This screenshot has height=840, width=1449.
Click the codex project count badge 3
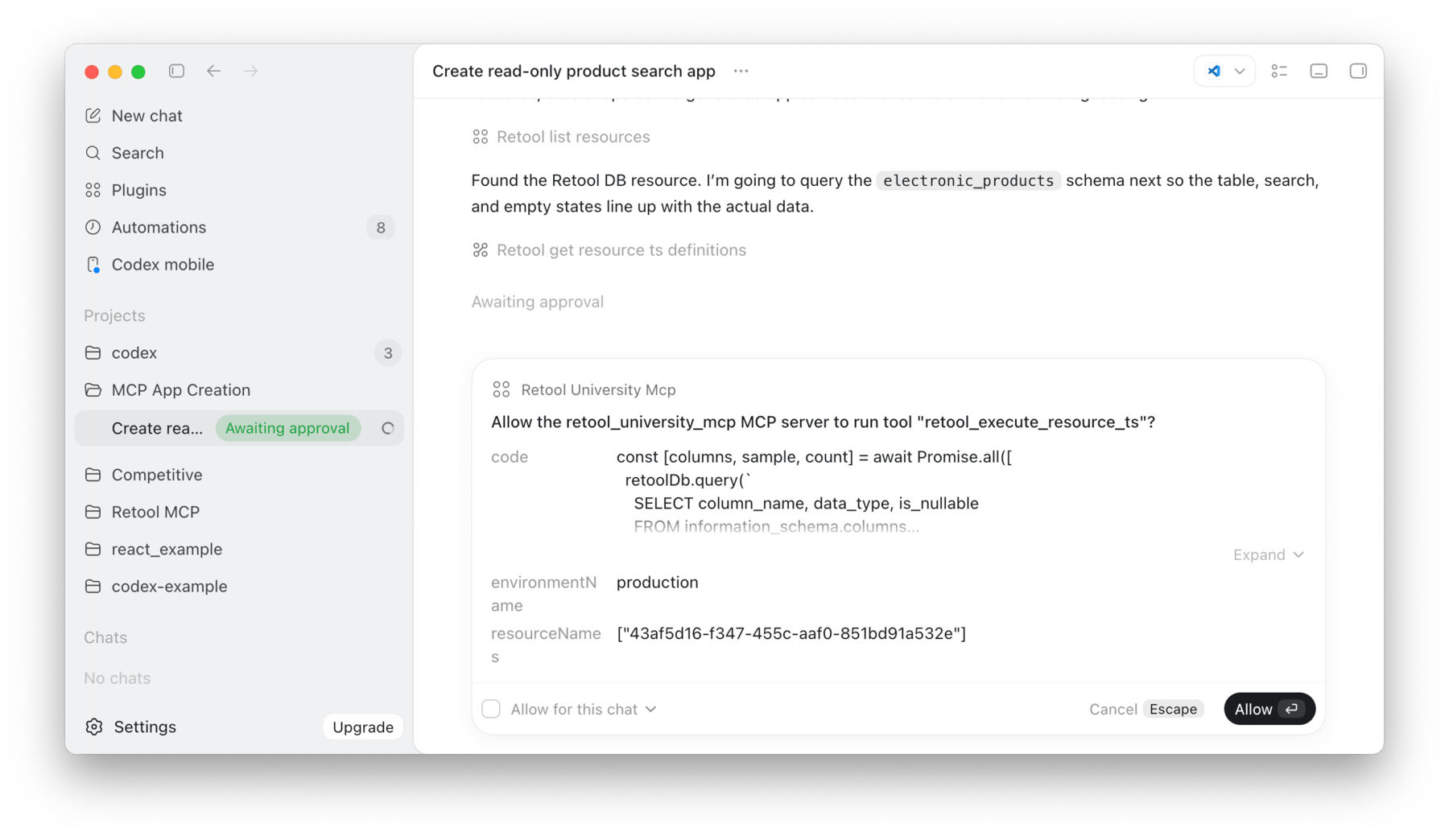[388, 353]
